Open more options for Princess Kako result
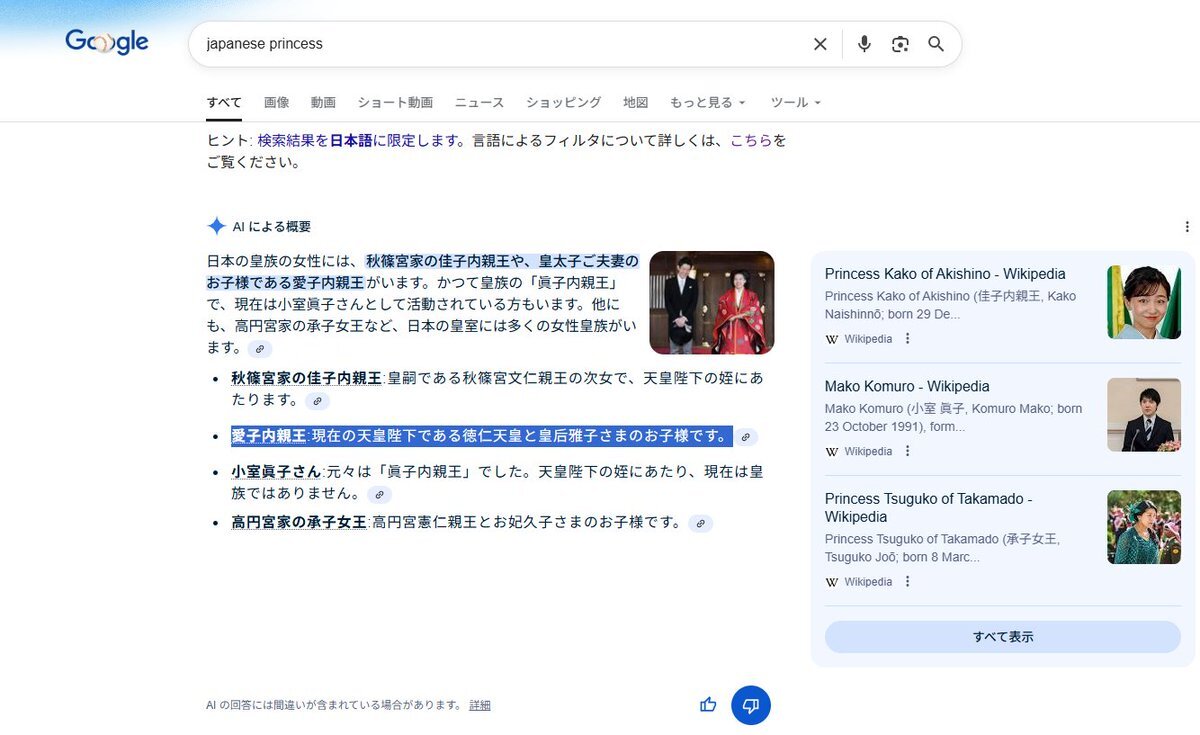 click(x=908, y=339)
